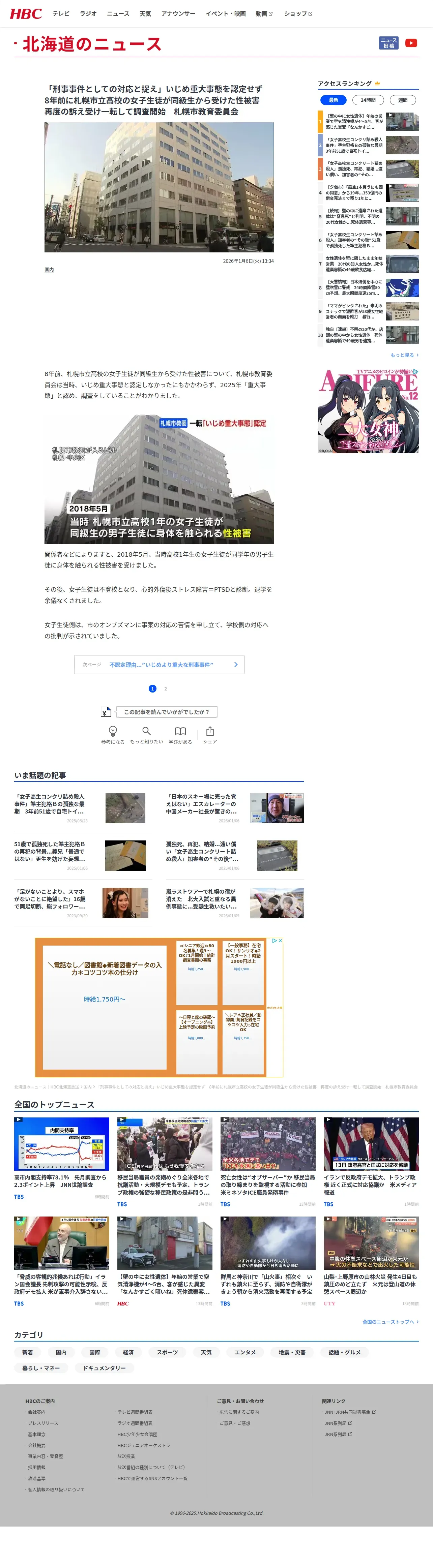Open the 山梨・上野原市の山林火災 news card
This screenshot has width=433, height=1568.
[371, 1261]
